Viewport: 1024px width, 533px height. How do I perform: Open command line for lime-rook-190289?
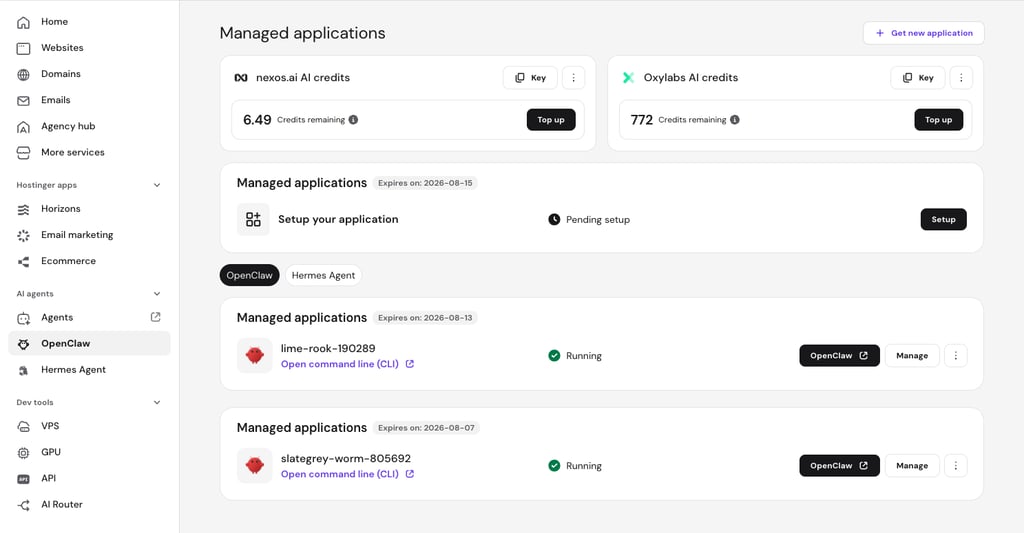pos(347,364)
